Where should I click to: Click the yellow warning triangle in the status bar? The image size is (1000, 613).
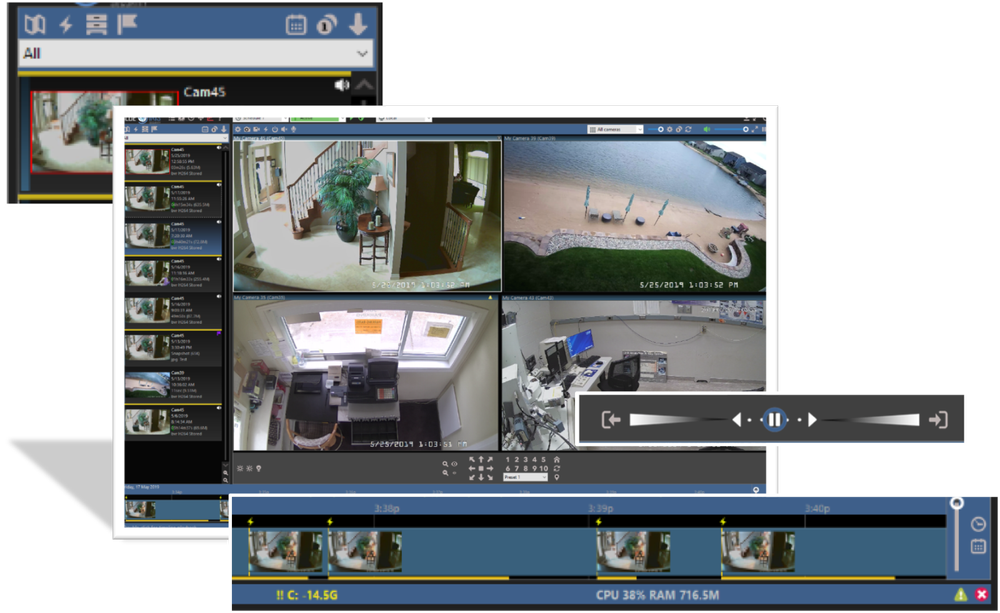tap(960, 594)
